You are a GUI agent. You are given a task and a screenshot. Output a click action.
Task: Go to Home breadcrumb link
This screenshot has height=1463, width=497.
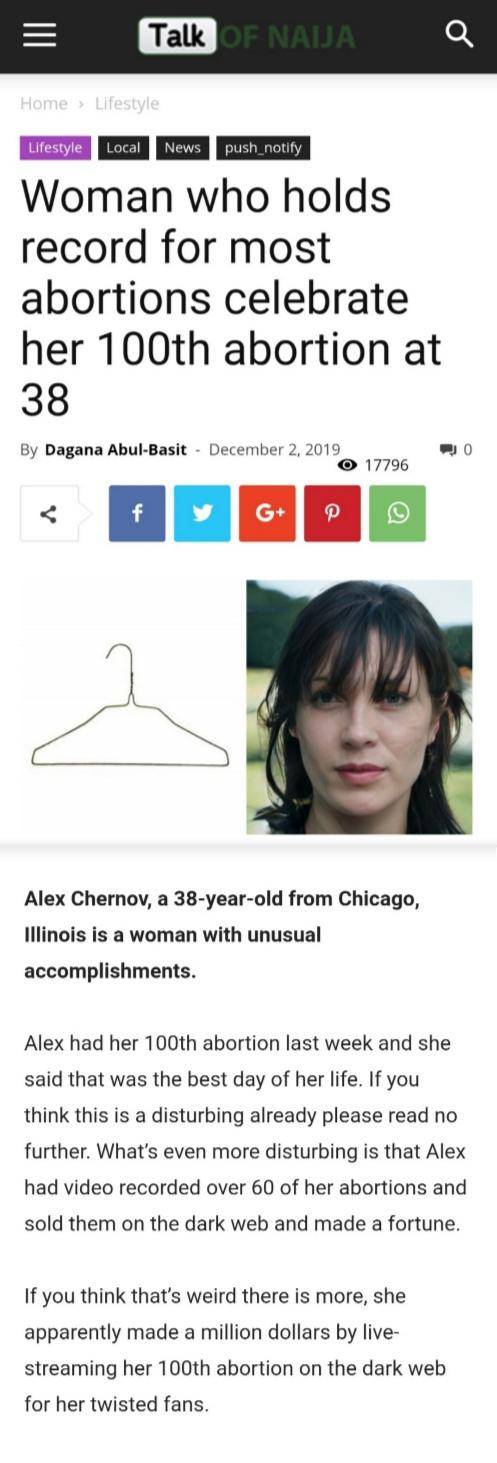coord(44,104)
